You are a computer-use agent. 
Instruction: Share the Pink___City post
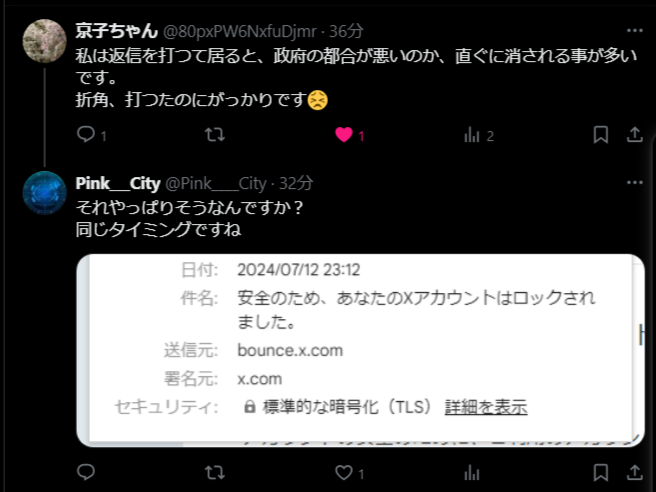click(x=634, y=472)
